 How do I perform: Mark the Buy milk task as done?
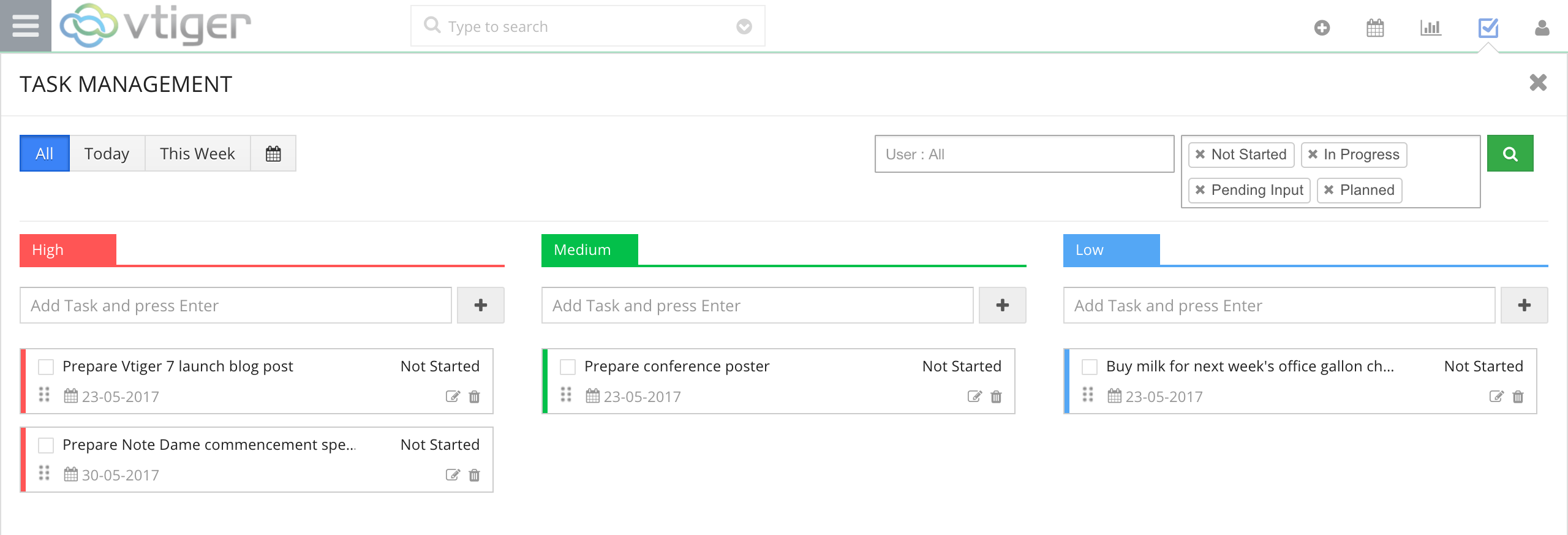pyautogui.click(x=1090, y=366)
